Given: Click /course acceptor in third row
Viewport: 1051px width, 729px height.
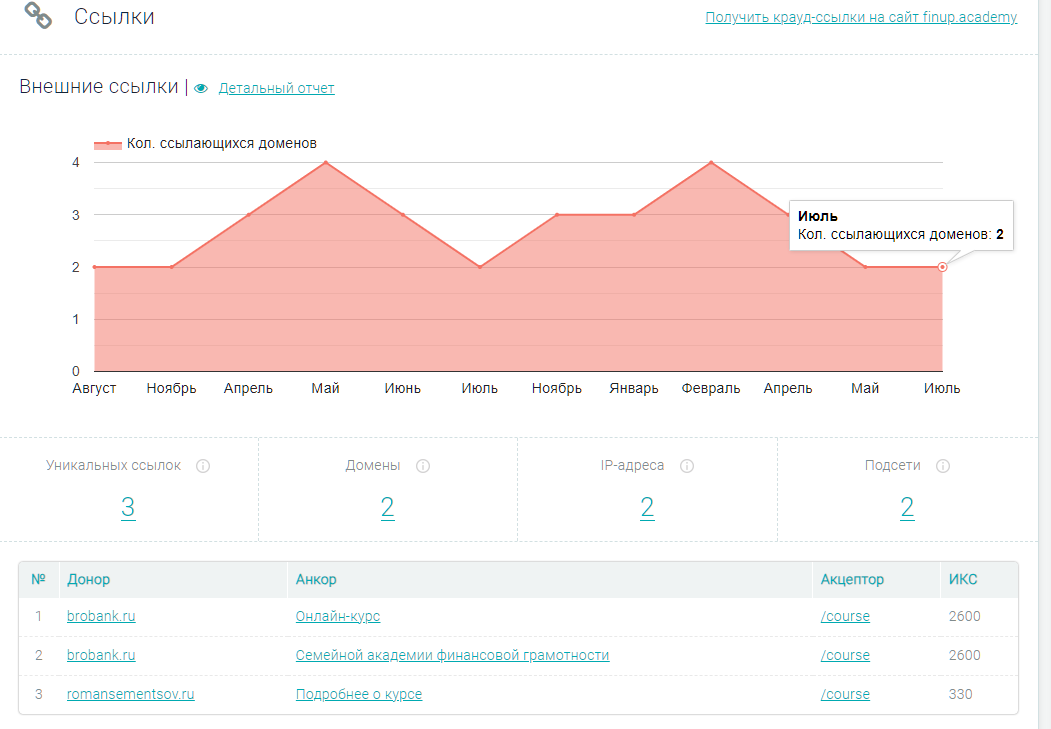Looking at the screenshot, I should point(844,694).
